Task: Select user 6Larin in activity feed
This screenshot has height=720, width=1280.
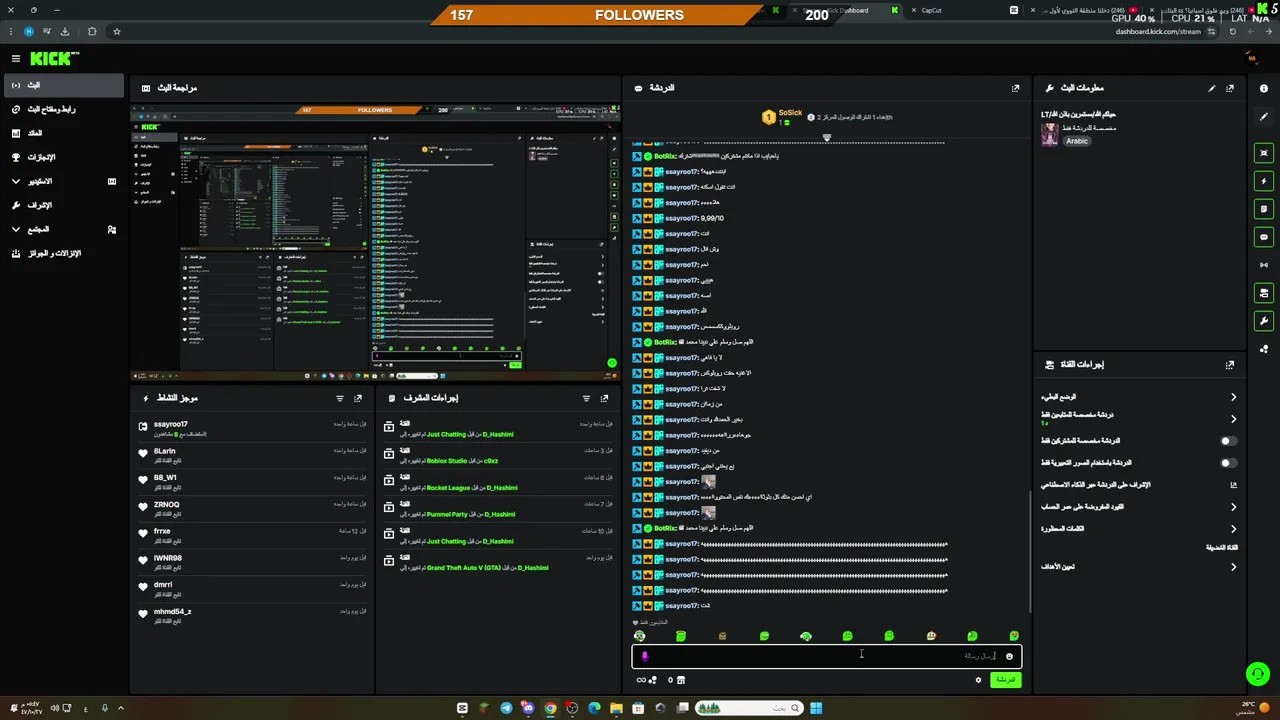Action: click(x=164, y=451)
